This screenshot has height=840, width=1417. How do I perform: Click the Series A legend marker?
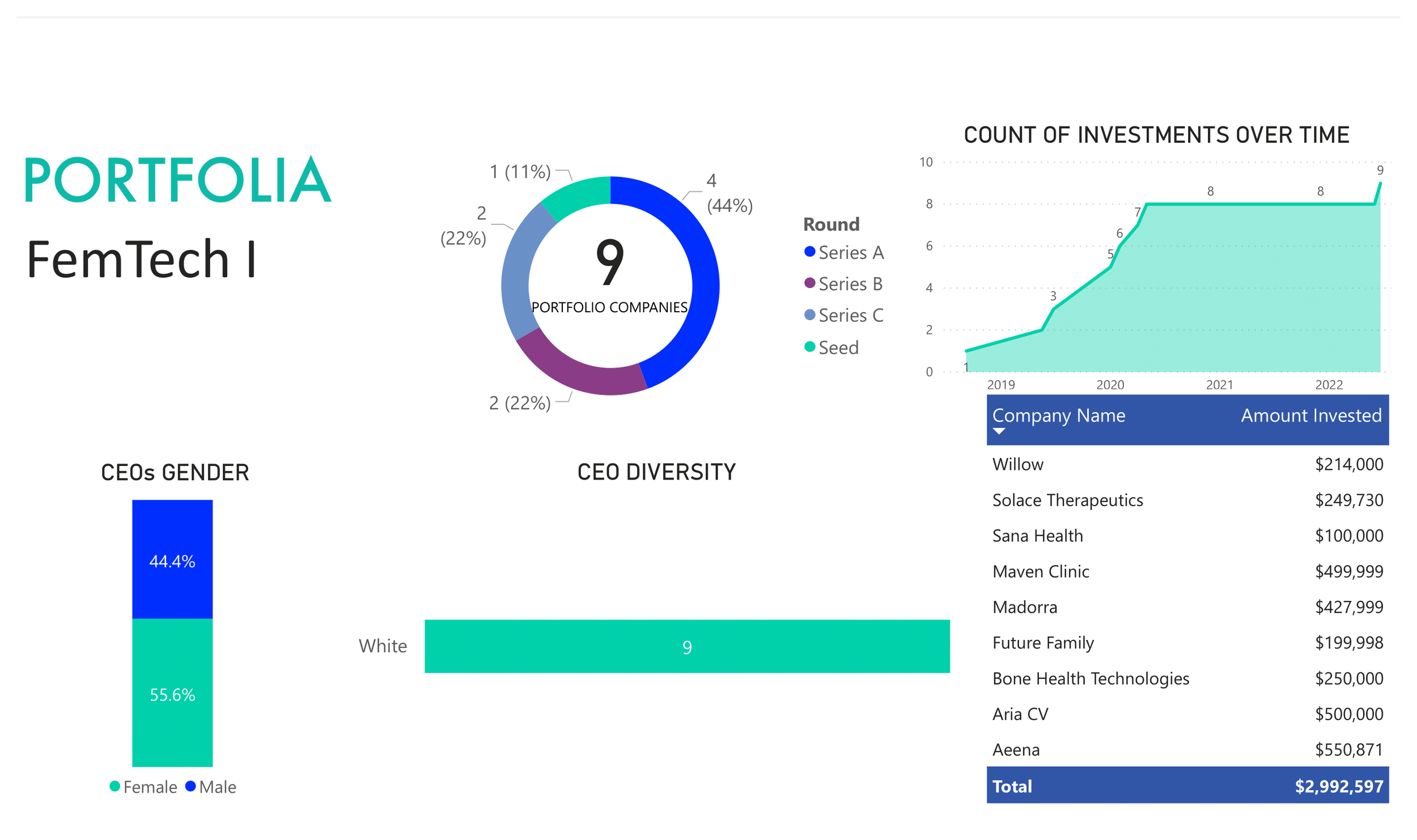809,252
